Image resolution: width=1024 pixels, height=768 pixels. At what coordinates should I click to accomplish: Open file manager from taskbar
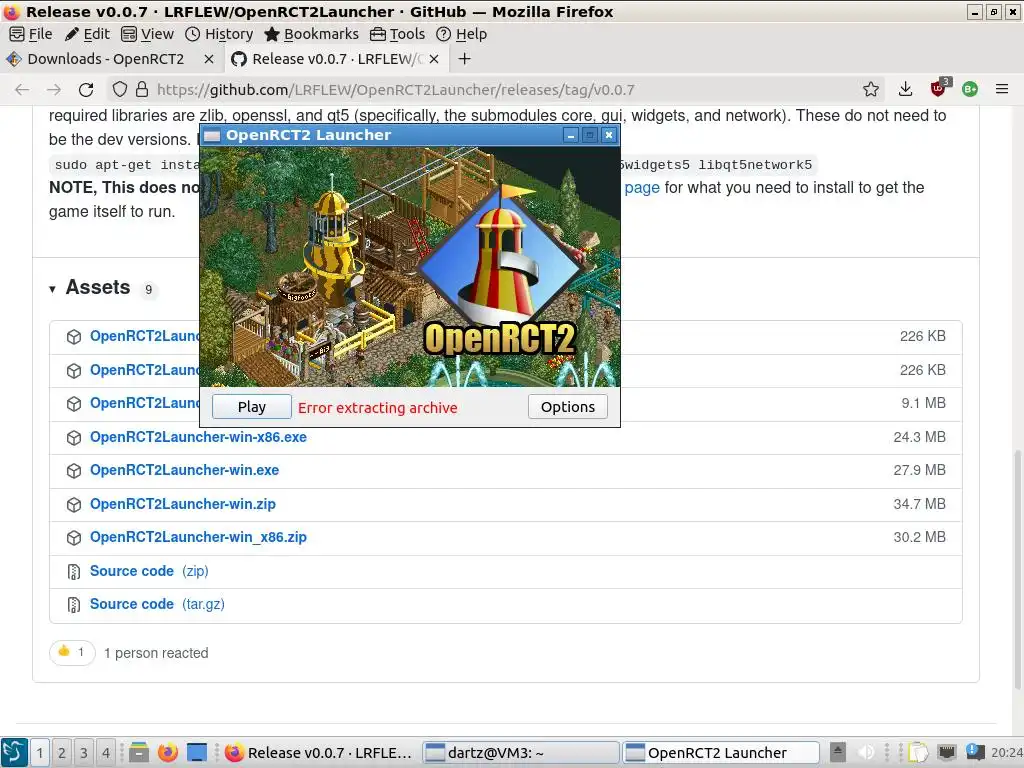tap(138, 753)
